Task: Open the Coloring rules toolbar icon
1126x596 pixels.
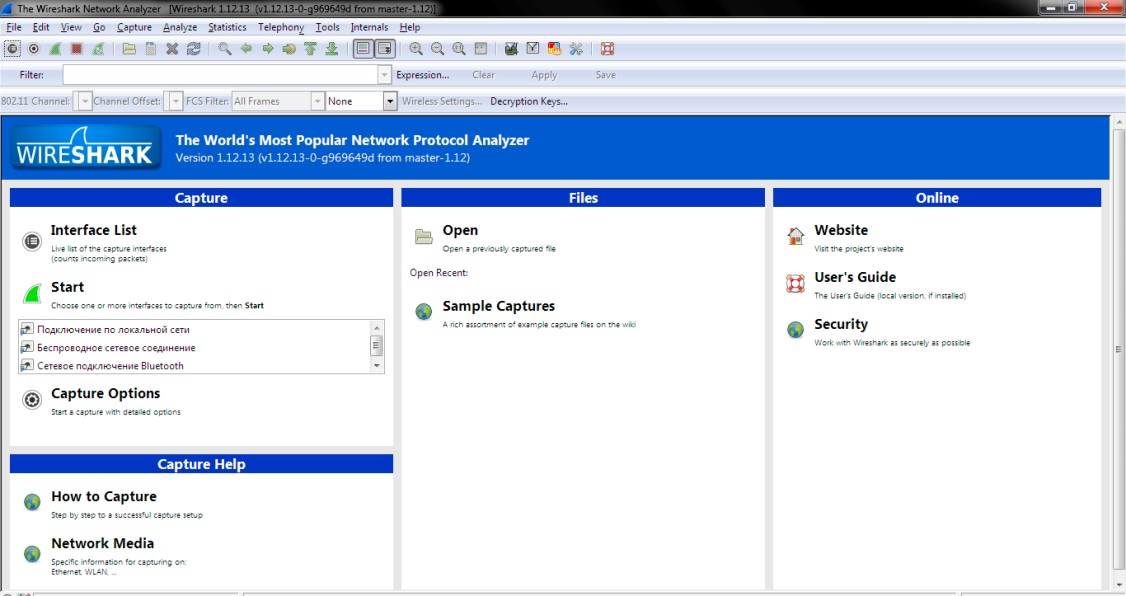Action: (554, 49)
